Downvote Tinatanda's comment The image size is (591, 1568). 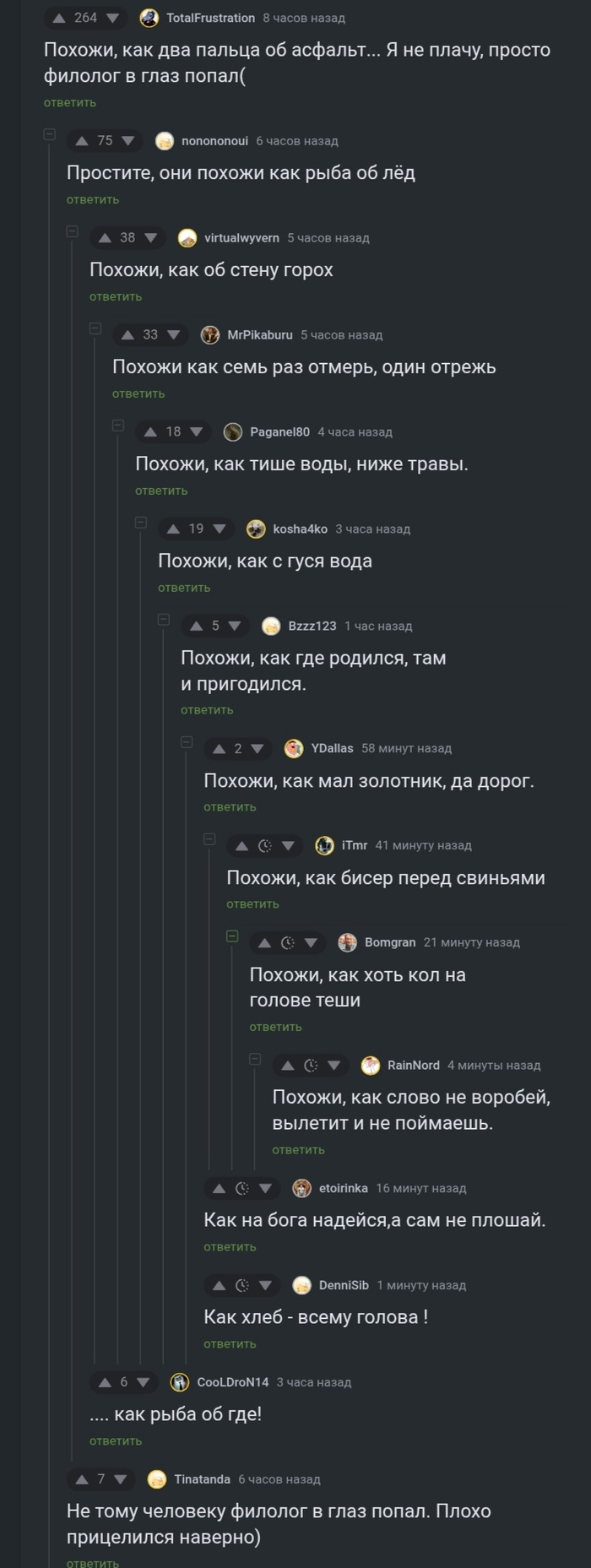pyautogui.click(x=120, y=1479)
